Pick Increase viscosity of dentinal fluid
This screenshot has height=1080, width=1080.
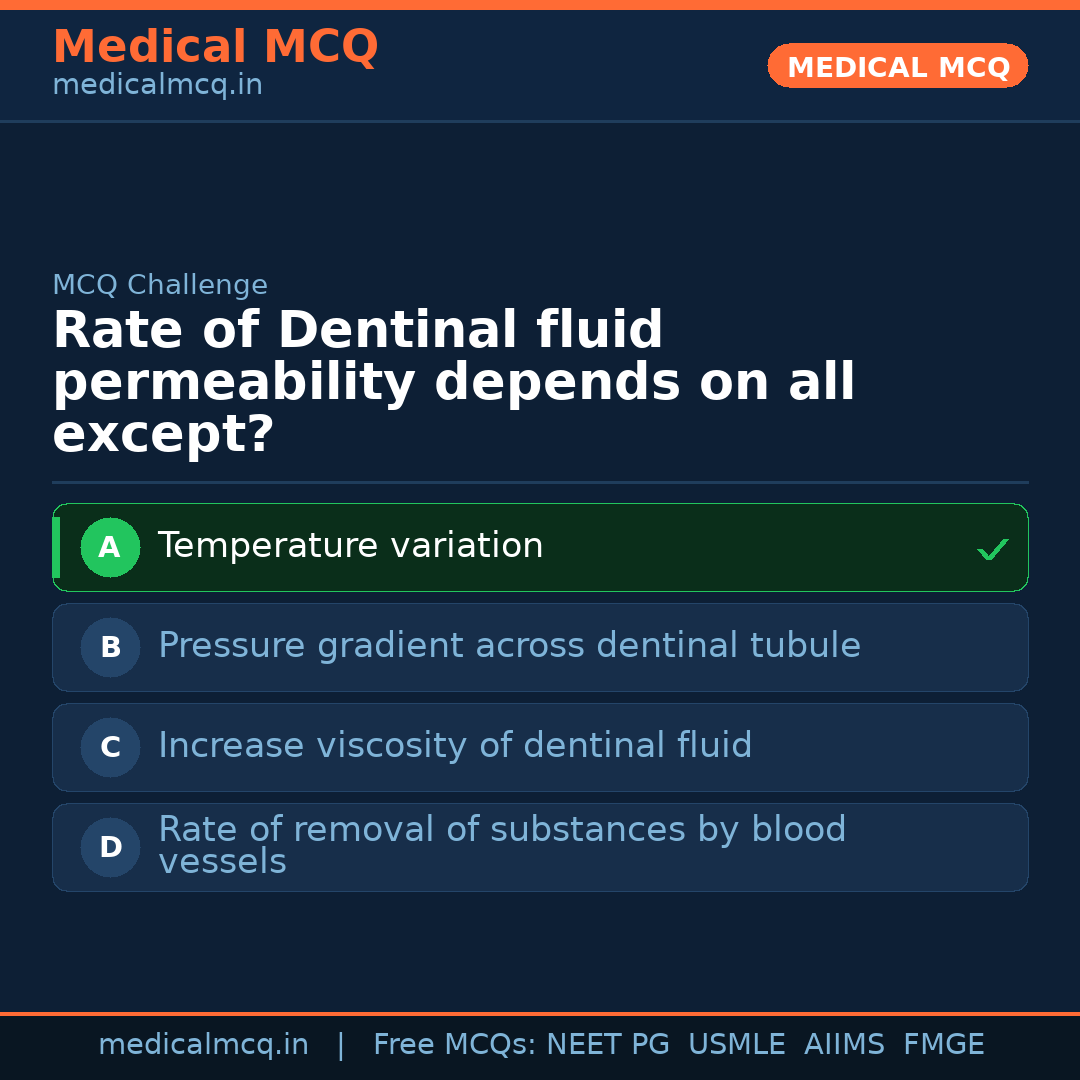[x=455, y=746]
